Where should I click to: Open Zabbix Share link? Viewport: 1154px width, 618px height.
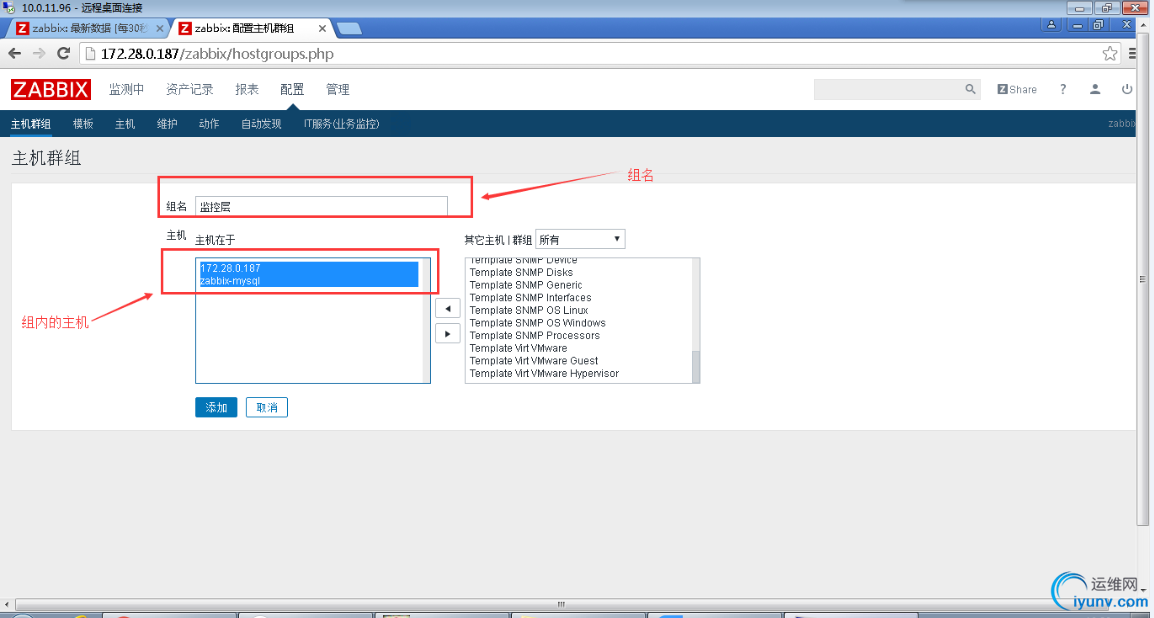click(1017, 89)
